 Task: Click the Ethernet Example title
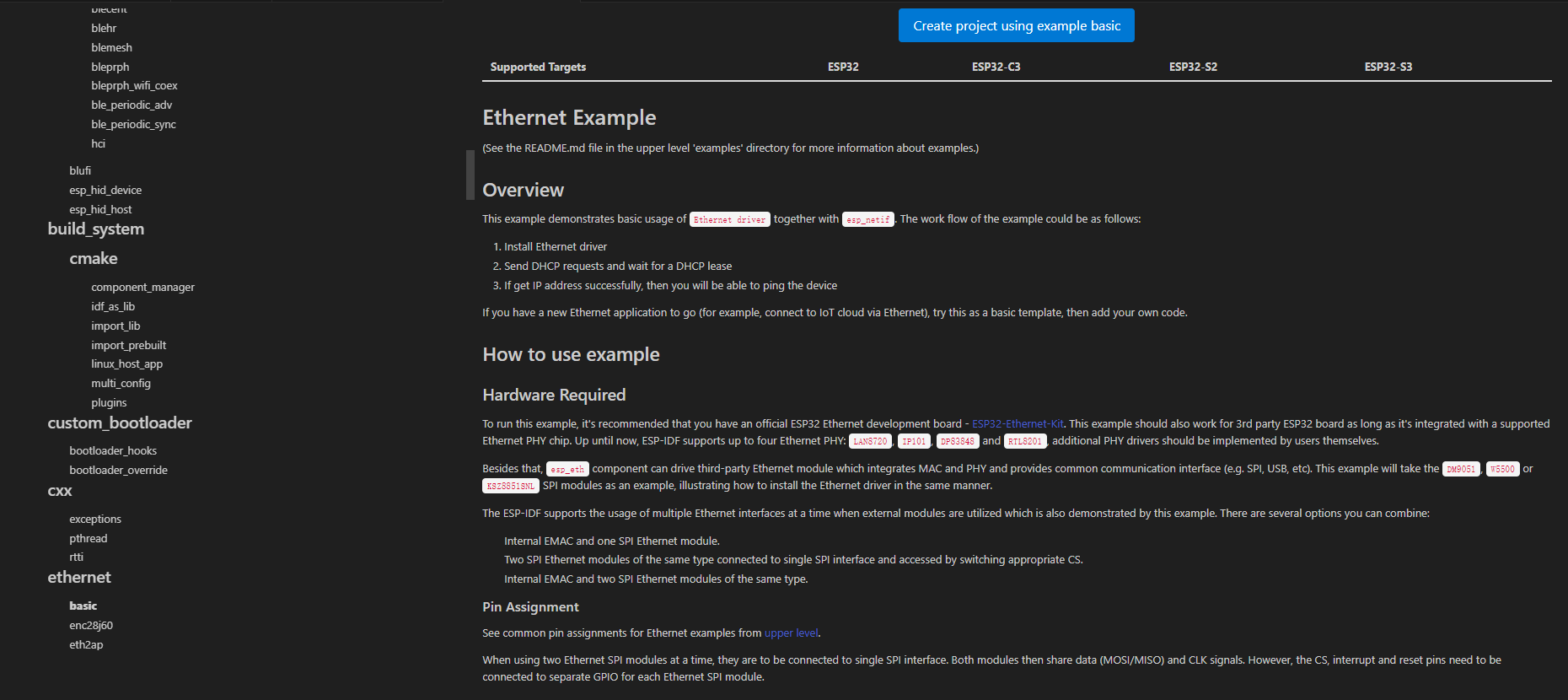(569, 118)
